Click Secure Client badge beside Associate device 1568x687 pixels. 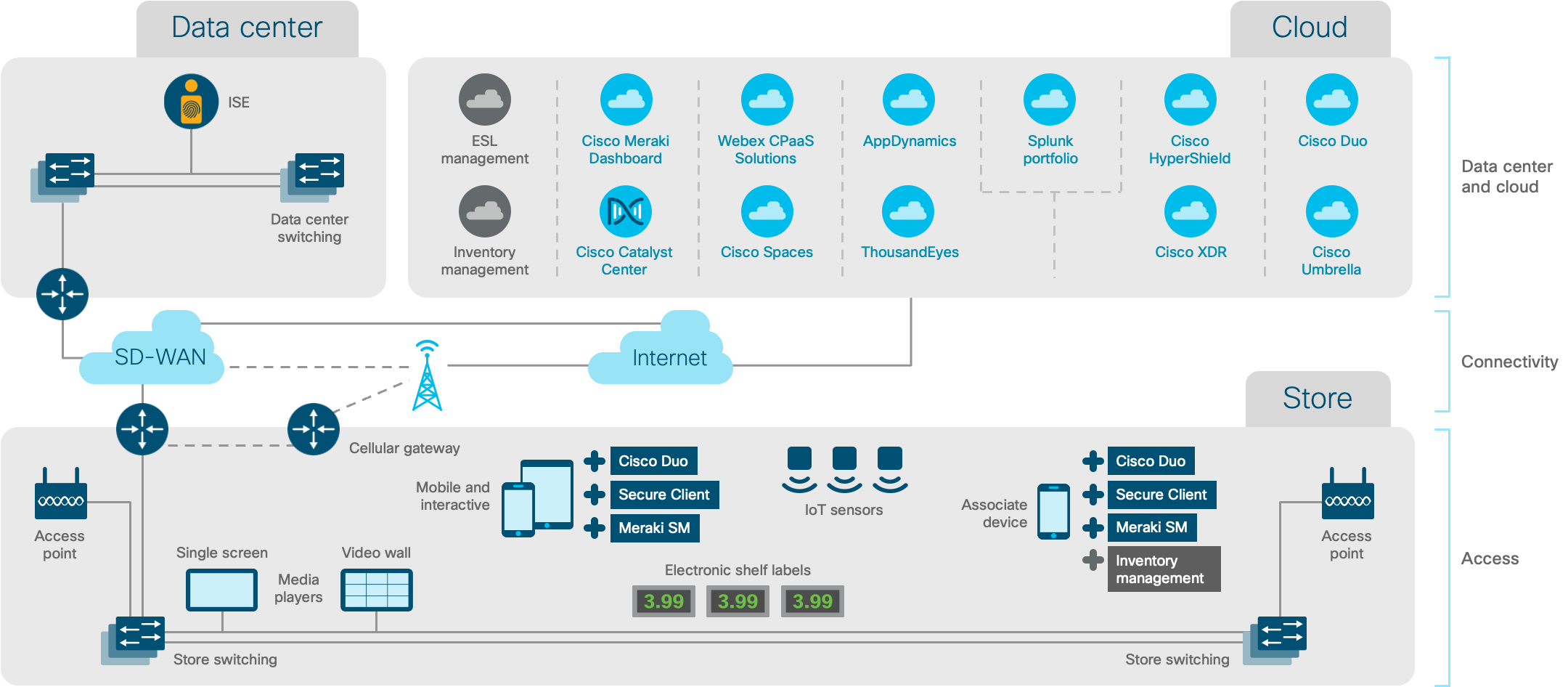(1161, 495)
